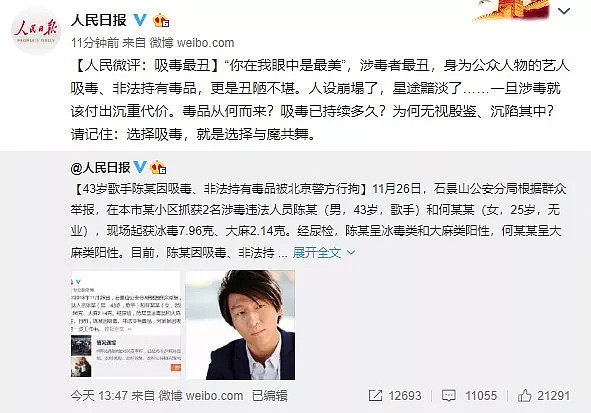This screenshot has width=591, height=413.
Task: Open the post options chevron menu
Action: click(564, 11)
